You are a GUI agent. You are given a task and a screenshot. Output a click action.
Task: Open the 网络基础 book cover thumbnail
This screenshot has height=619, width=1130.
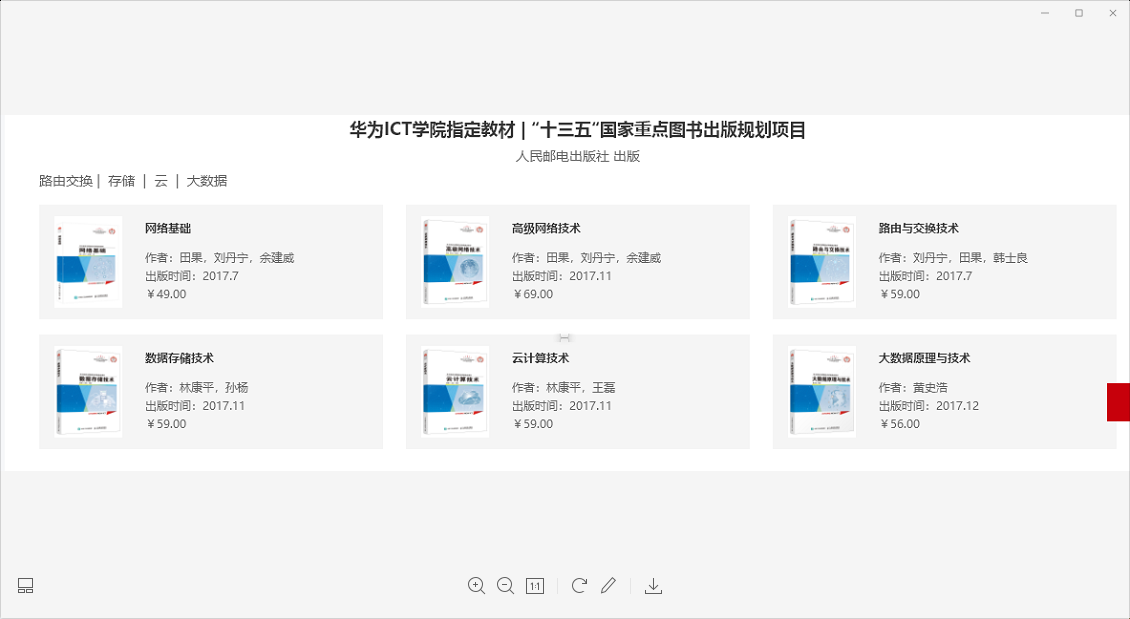coord(88,262)
